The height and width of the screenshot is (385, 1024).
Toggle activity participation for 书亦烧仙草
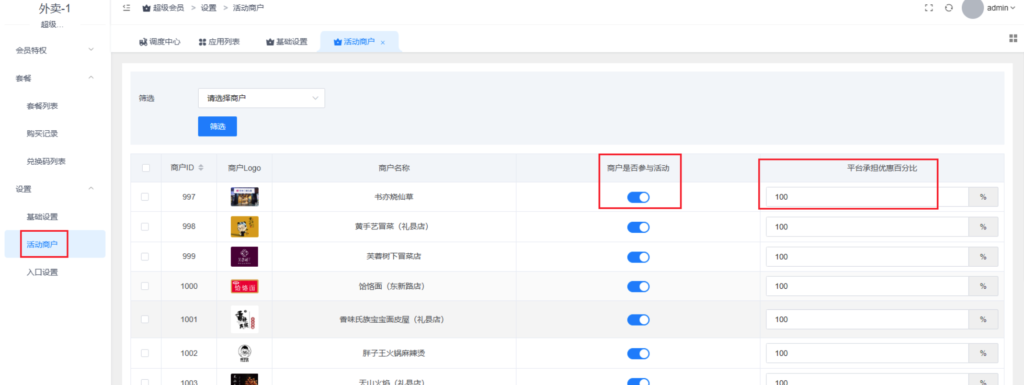638,197
